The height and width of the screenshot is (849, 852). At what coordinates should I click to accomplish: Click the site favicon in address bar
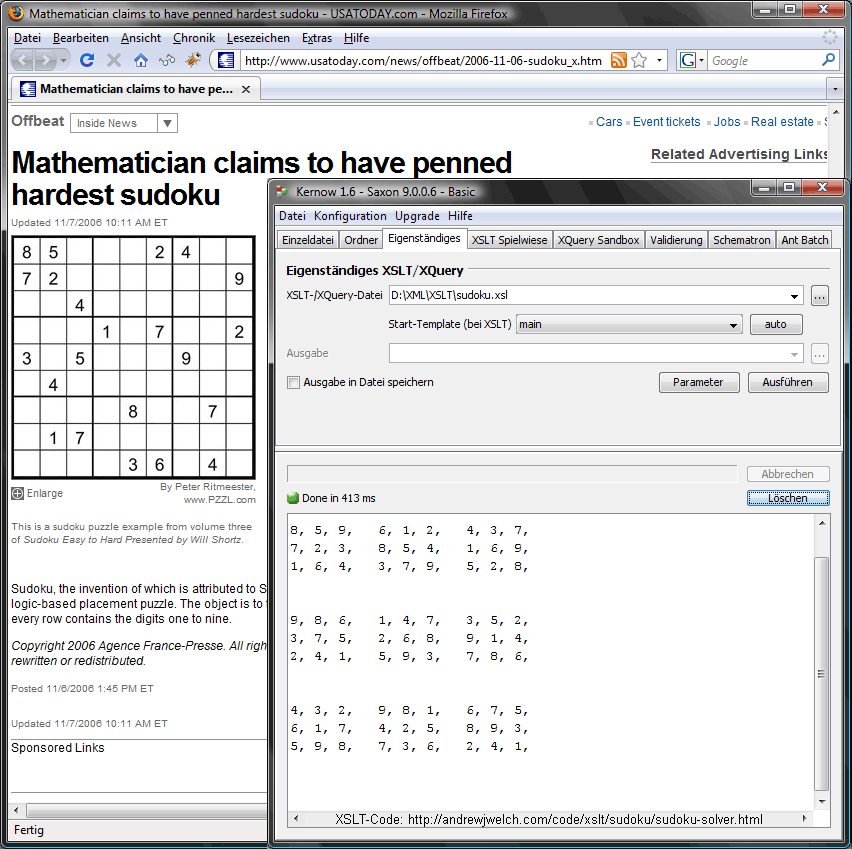[226, 60]
